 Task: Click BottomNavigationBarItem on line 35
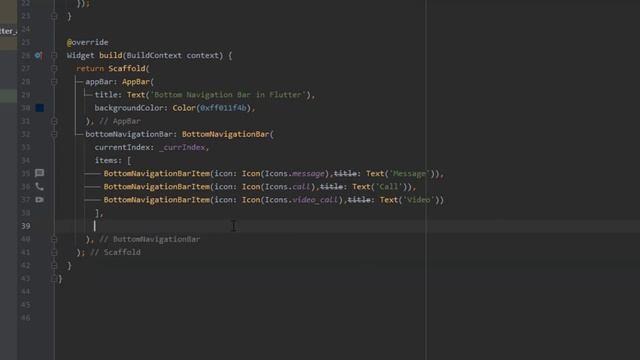(157, 173)
